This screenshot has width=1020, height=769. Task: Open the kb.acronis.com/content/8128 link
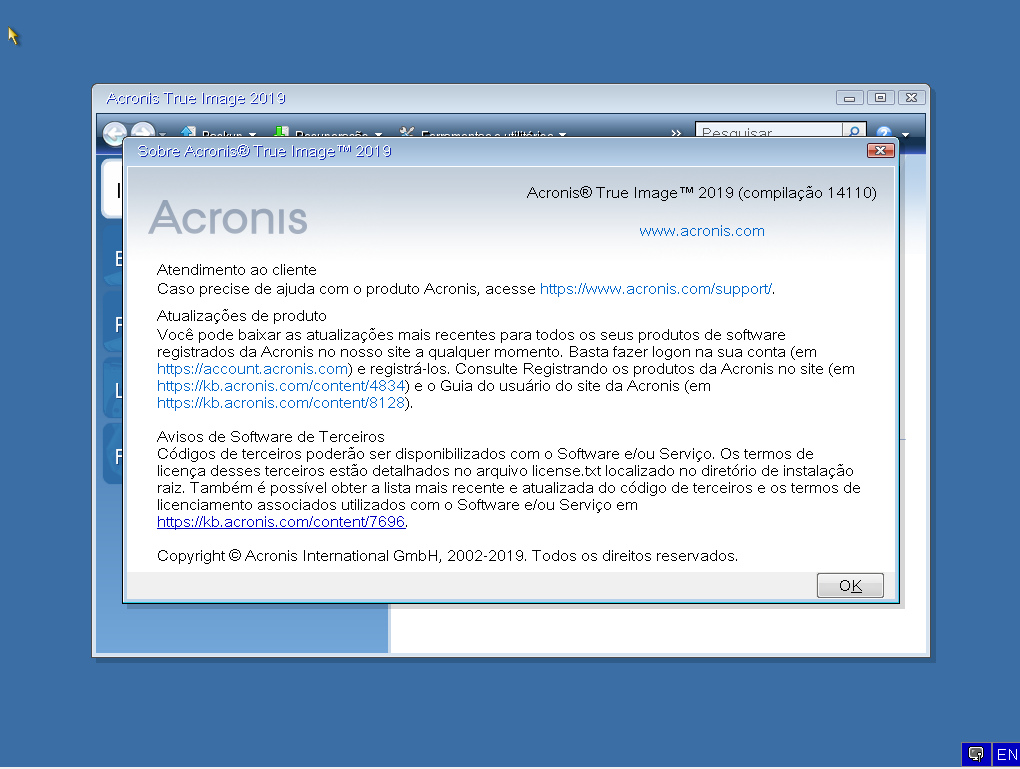pyautogui.click(x=281, y=403)
